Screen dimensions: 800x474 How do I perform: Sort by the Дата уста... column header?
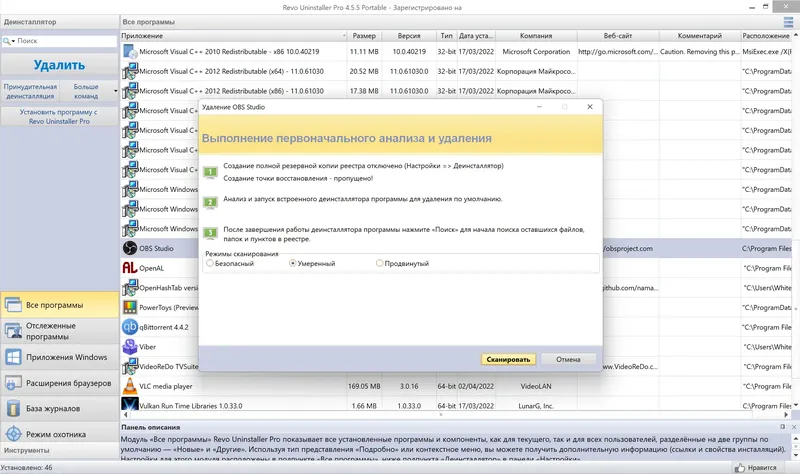click(476, 36)
